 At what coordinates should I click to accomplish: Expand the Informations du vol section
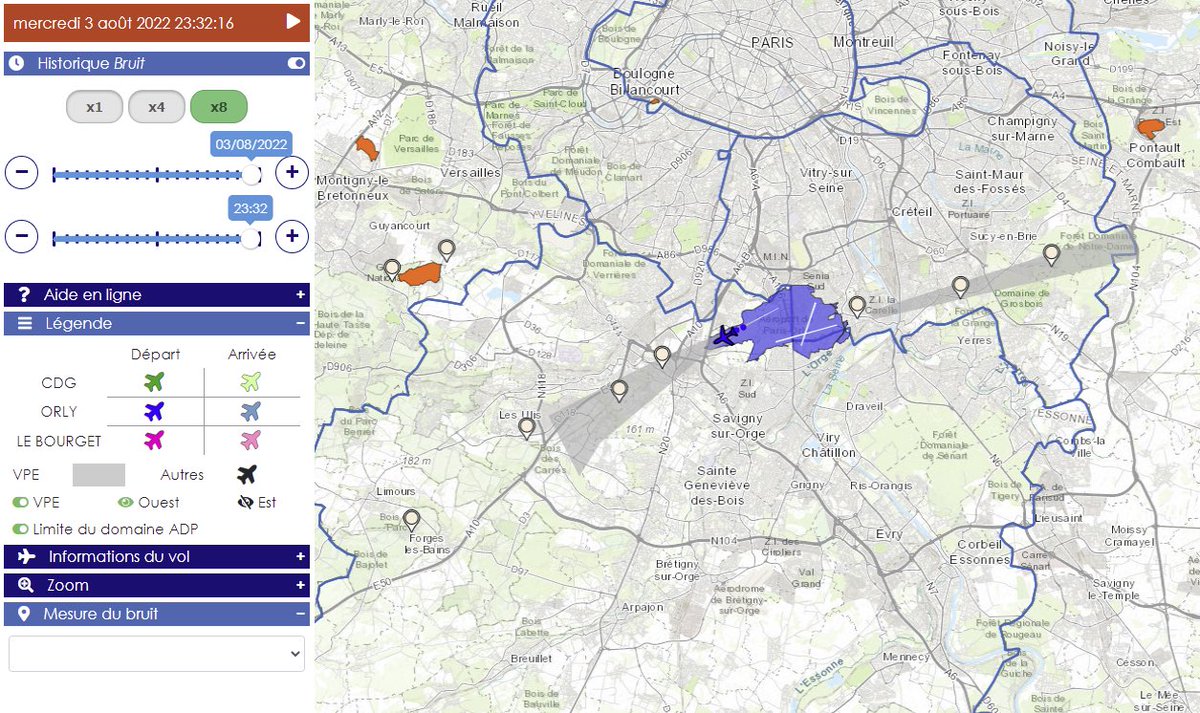point(157,557)
